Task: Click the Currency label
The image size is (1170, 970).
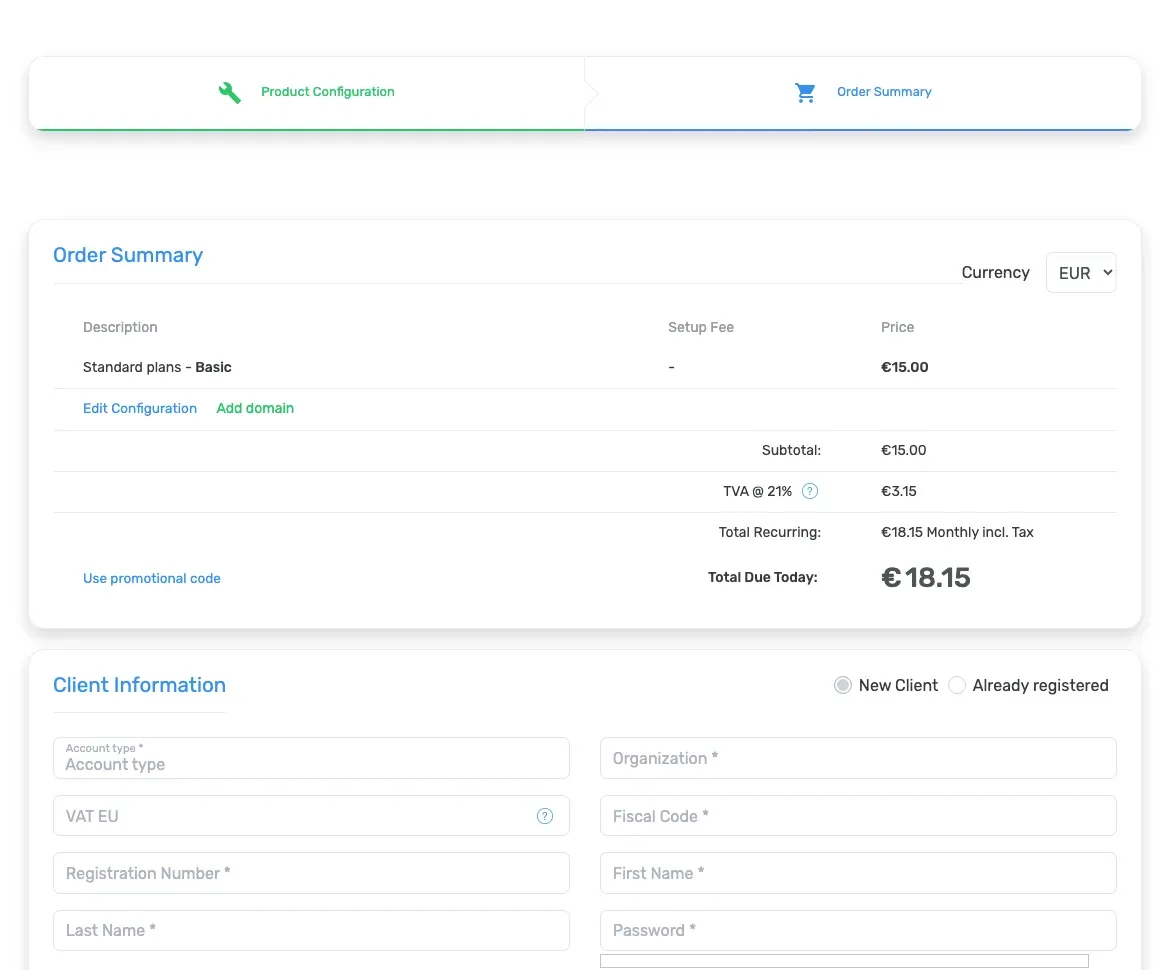Action: [995, 272]
